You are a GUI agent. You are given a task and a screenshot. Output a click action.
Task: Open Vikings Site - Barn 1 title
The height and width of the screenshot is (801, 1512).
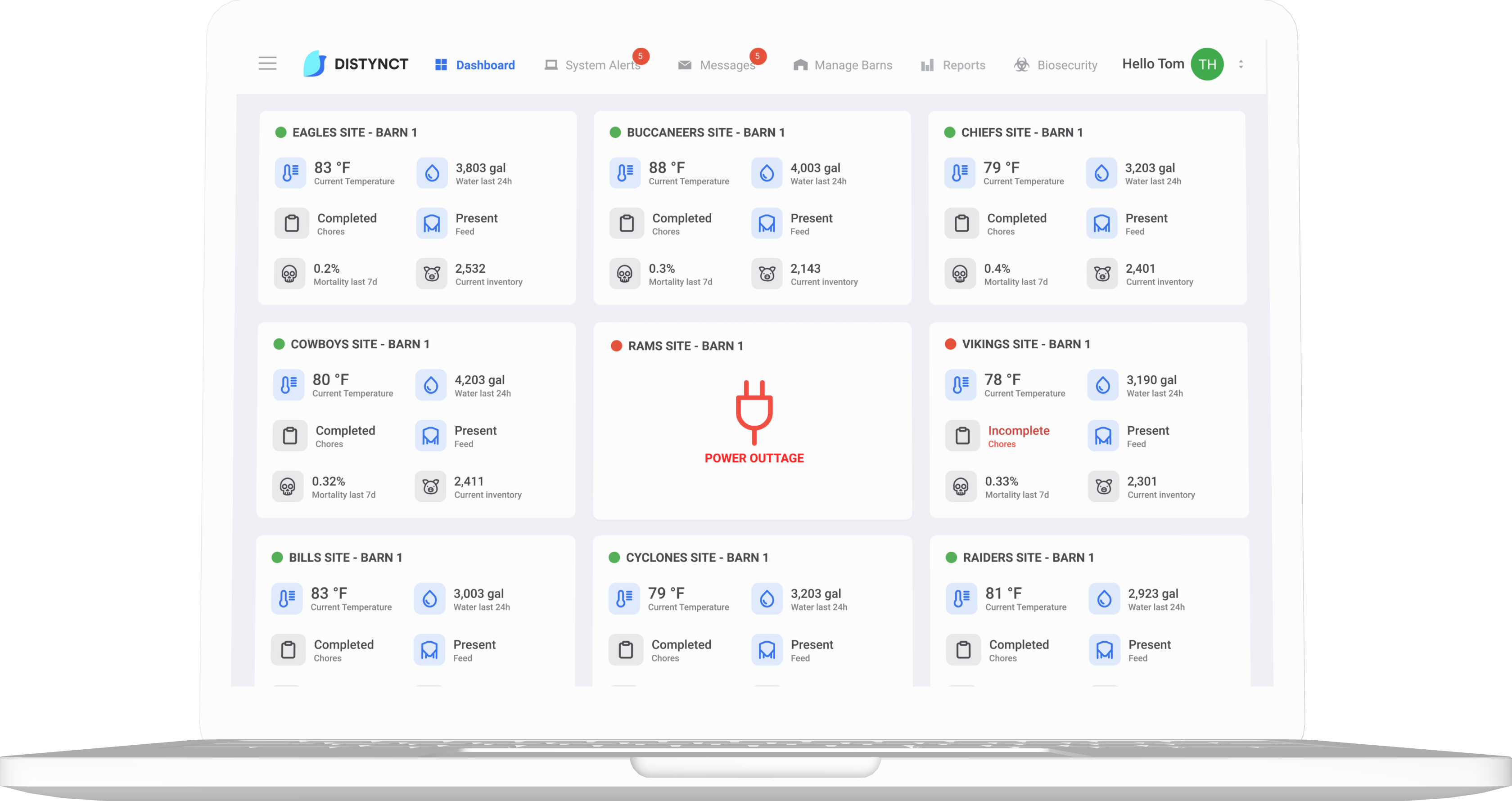(x=1026, y=344)
